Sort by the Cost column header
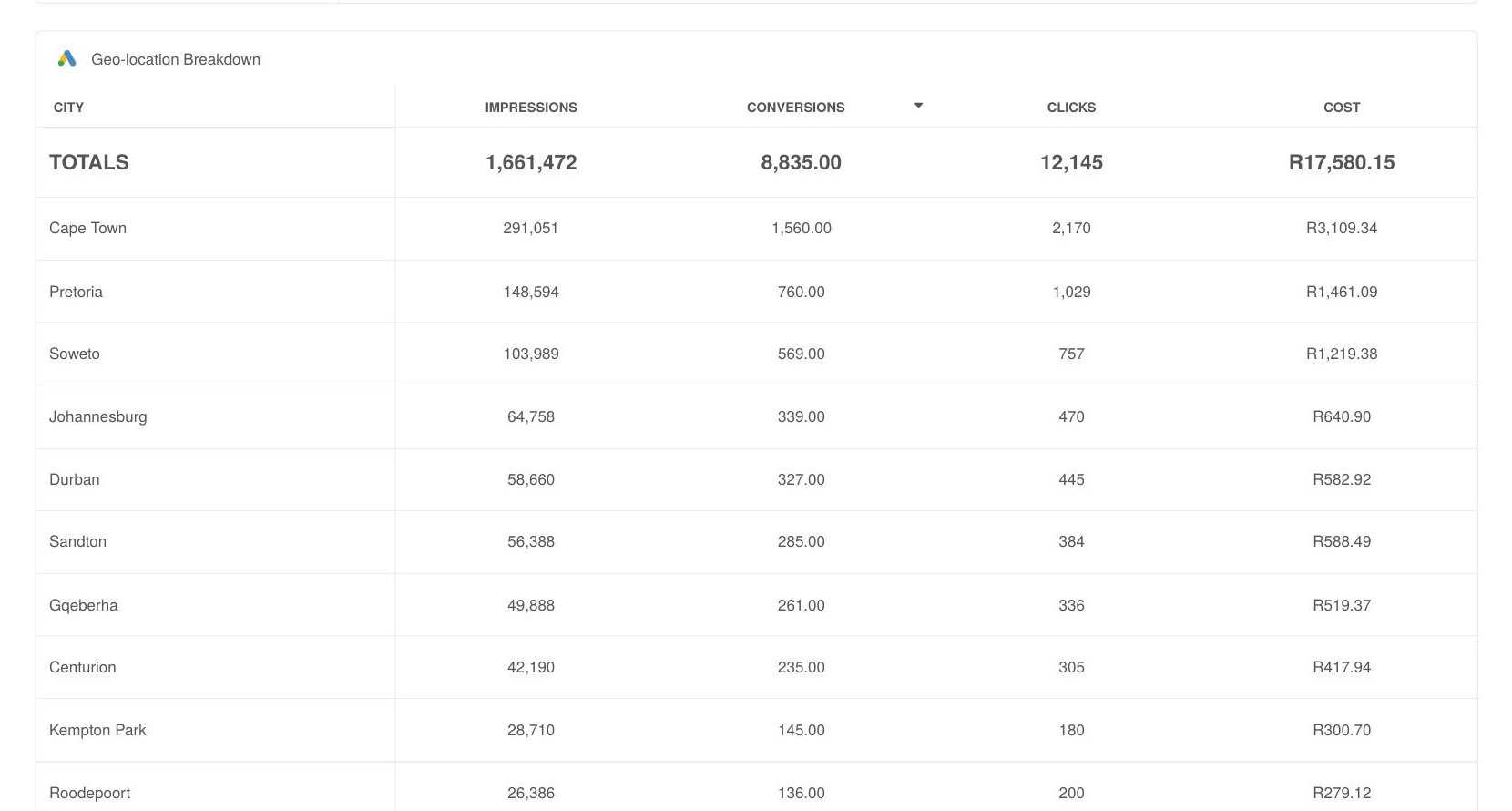Viewport: 1512px width, 811px height. [x=1342, y=108]
